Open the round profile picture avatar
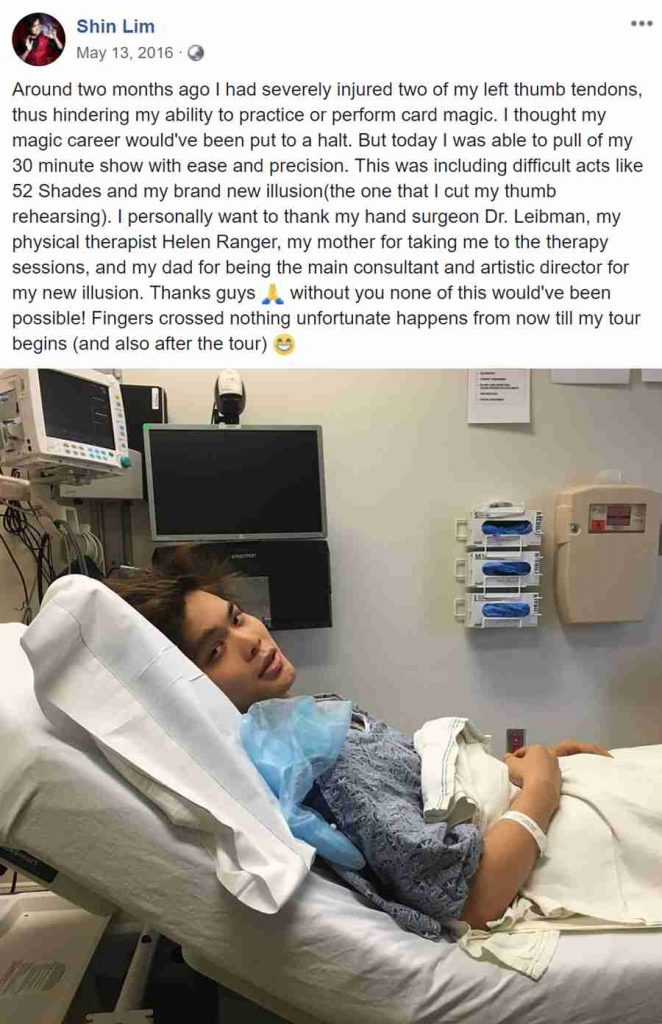662x1024 pixels. click(x=38, y=39)
